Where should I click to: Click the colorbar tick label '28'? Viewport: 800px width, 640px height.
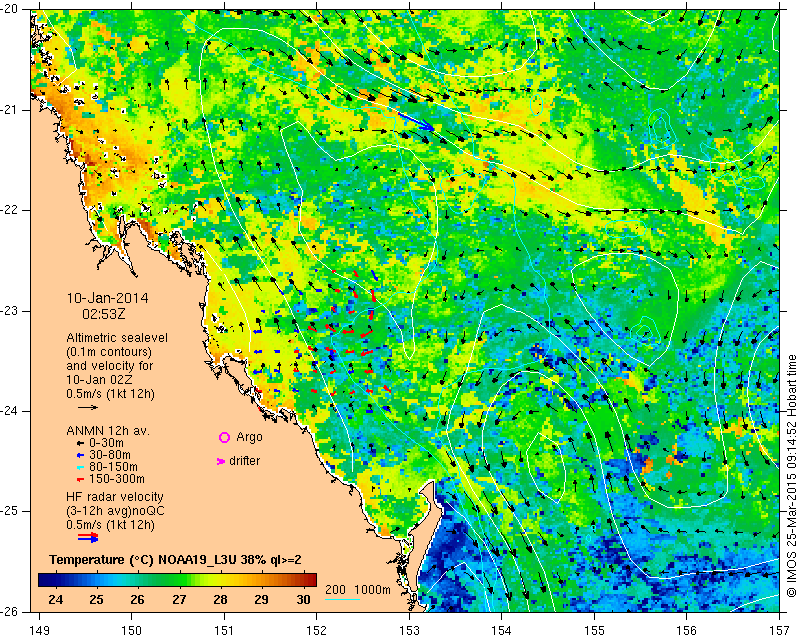220,599
